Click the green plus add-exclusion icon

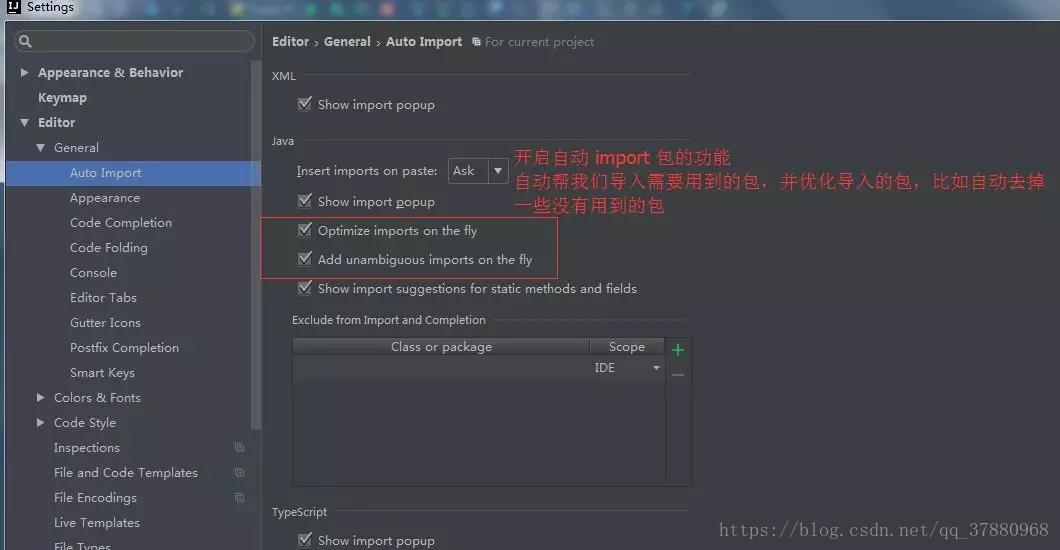(678, 350)
